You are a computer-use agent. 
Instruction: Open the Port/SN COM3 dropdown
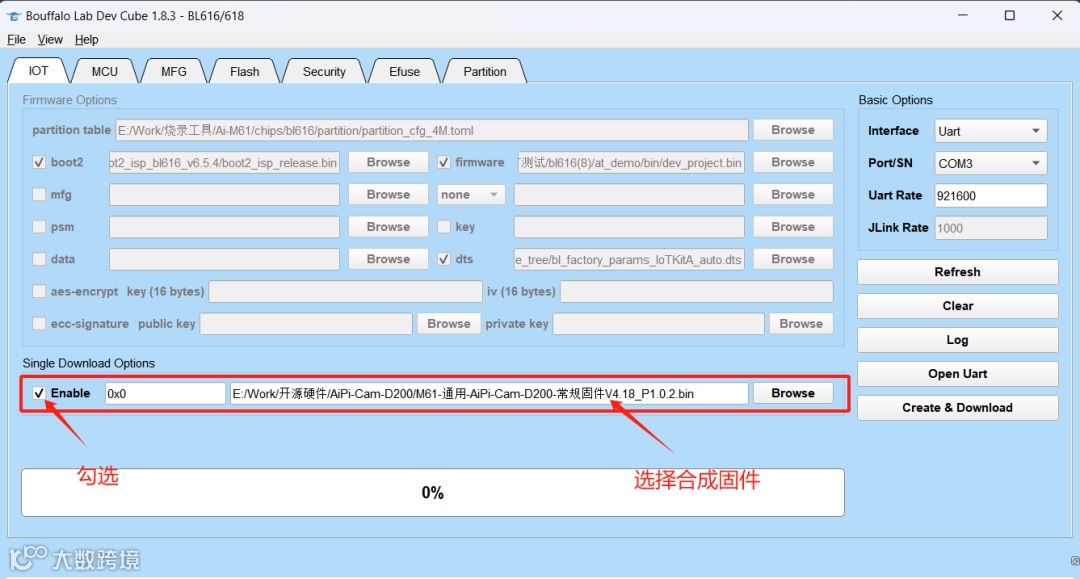pyautogui.click(x=990, y=163)
